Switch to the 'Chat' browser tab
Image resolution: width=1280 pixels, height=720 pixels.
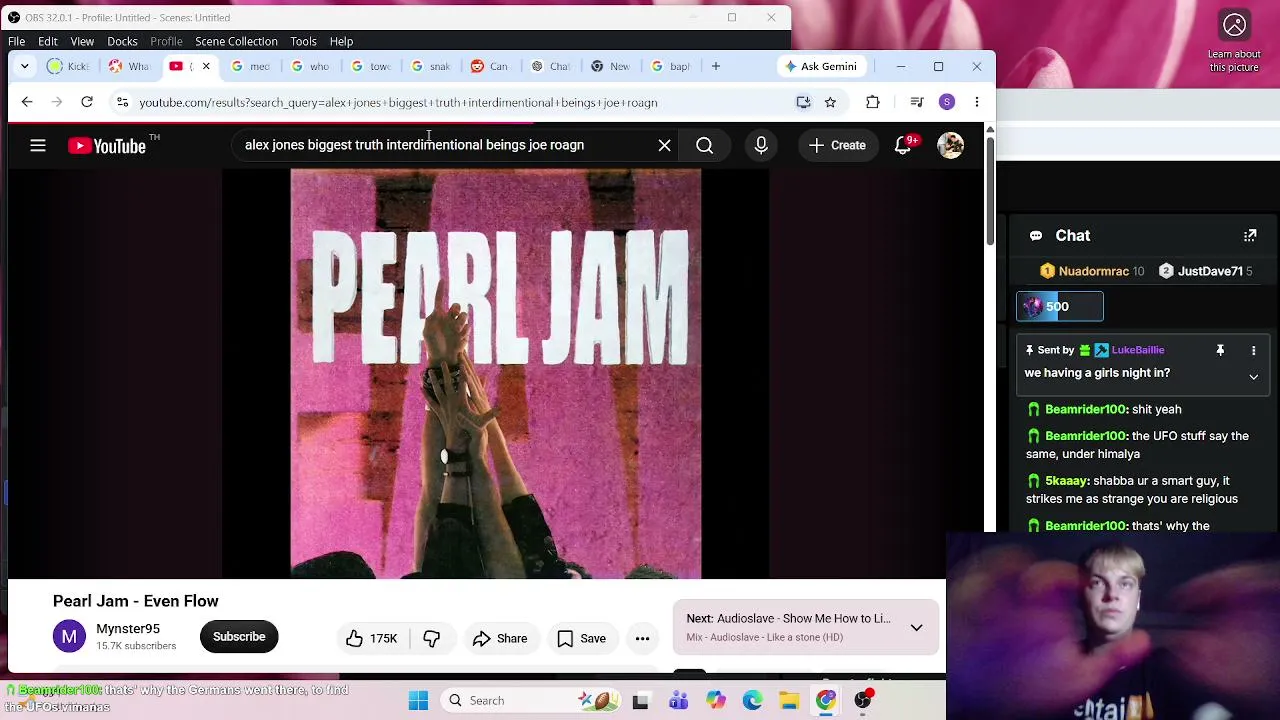point(550,66)
